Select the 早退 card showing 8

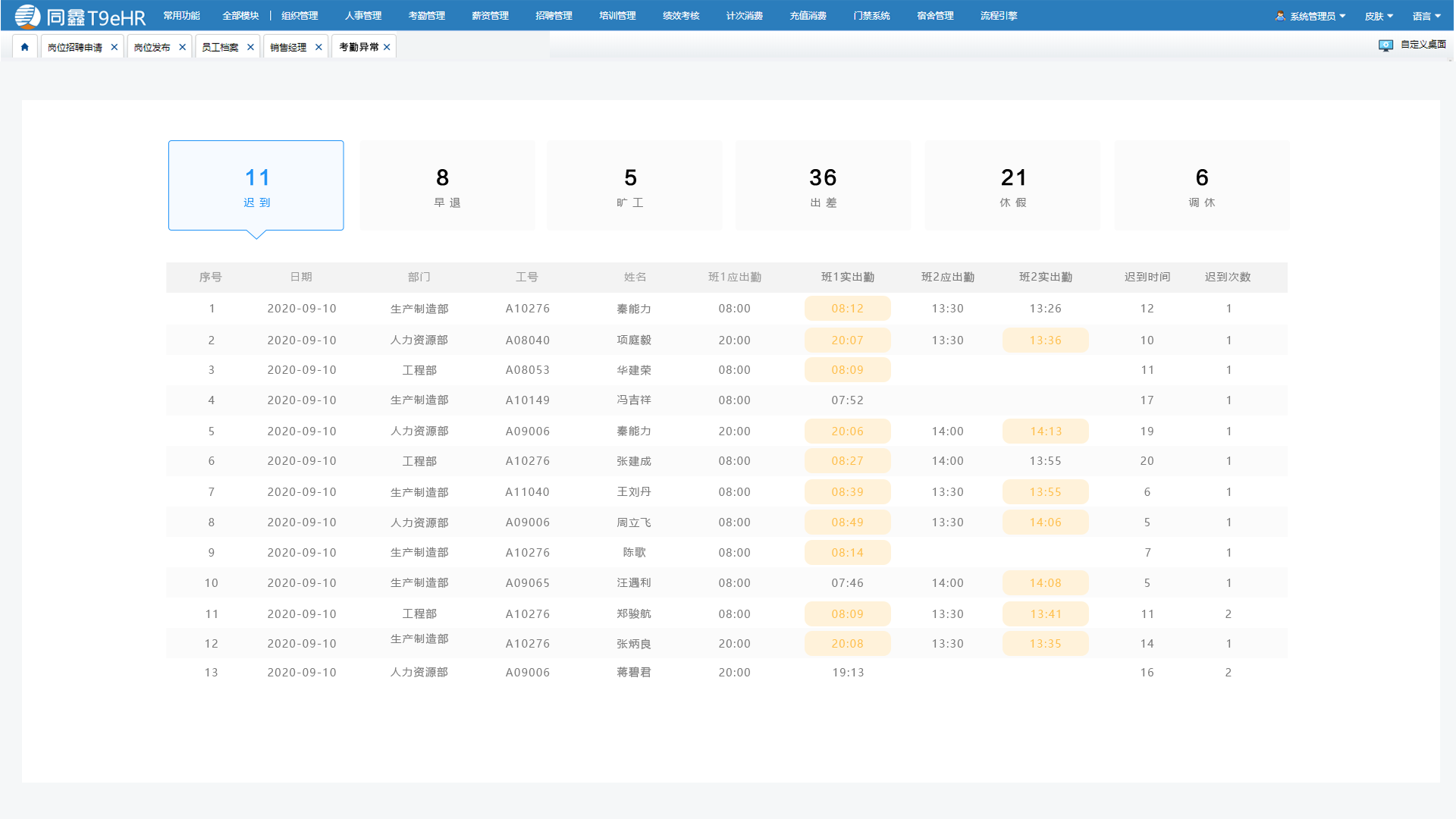point(447,185)
